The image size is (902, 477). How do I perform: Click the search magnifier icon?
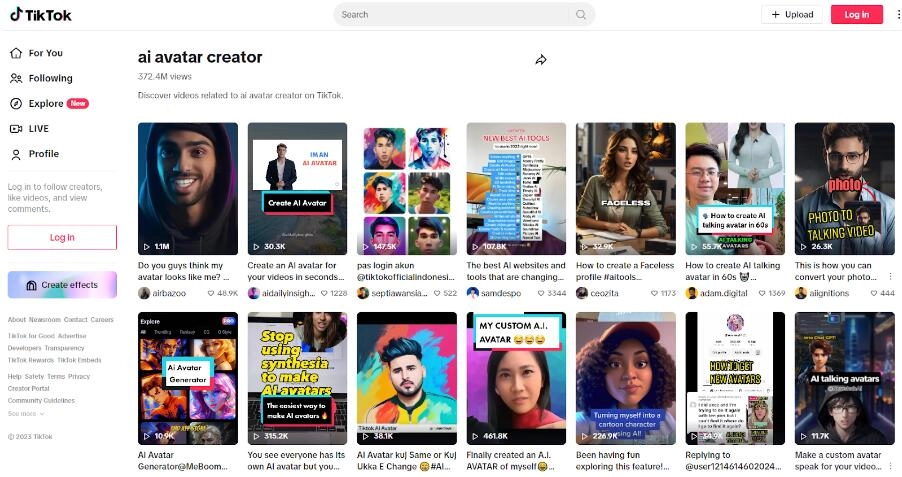point(580,15)
